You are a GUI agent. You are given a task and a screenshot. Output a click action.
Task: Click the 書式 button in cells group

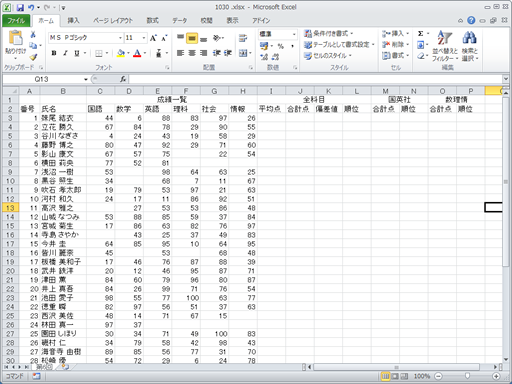click(x=395, y=56)
